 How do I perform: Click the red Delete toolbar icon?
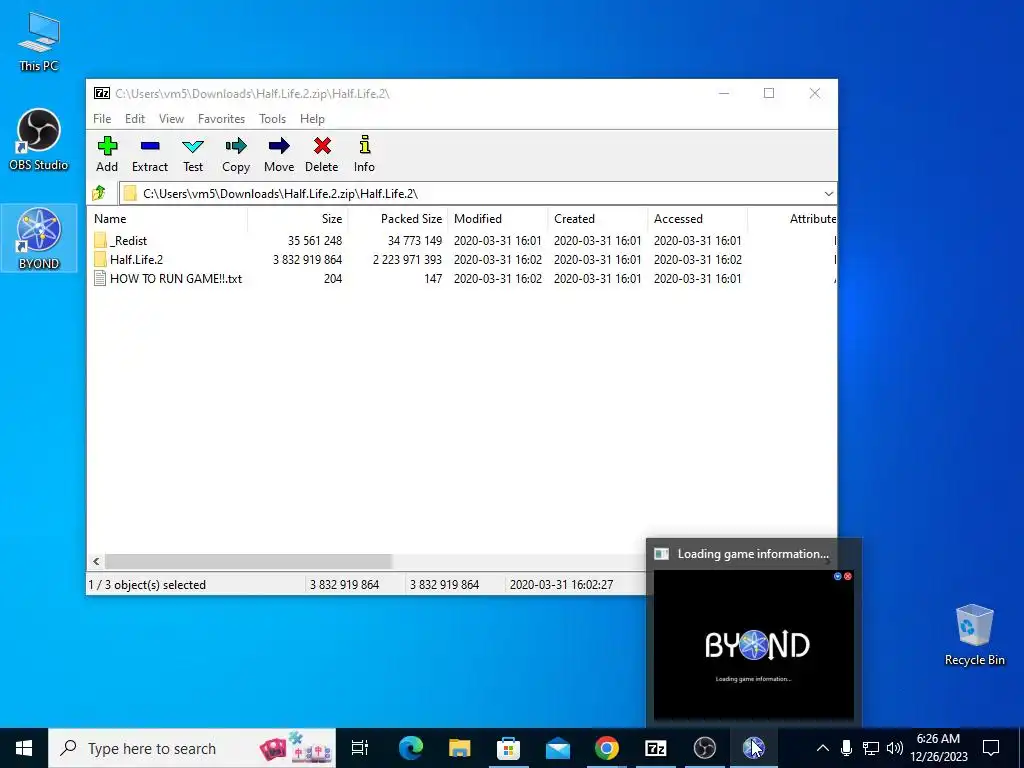(x=322, y=155)
